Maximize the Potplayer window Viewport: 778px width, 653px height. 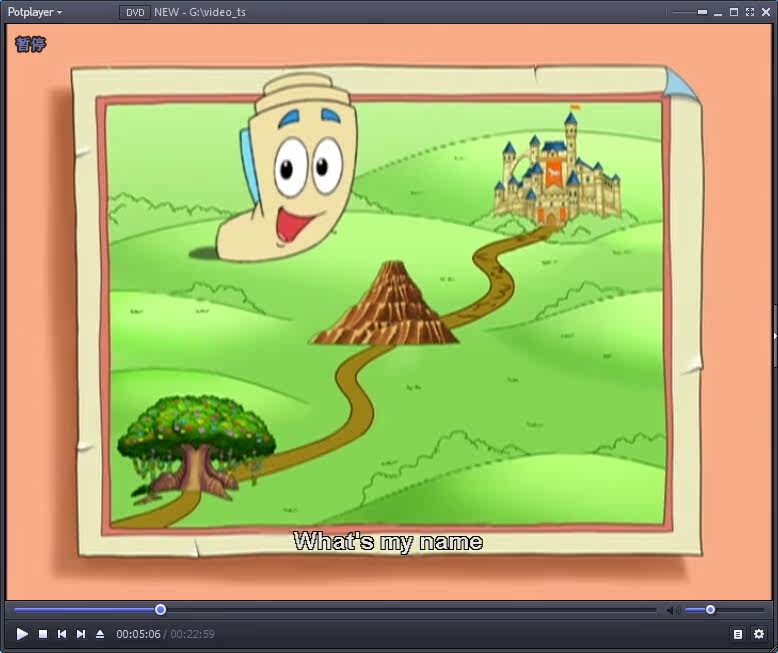734,12
